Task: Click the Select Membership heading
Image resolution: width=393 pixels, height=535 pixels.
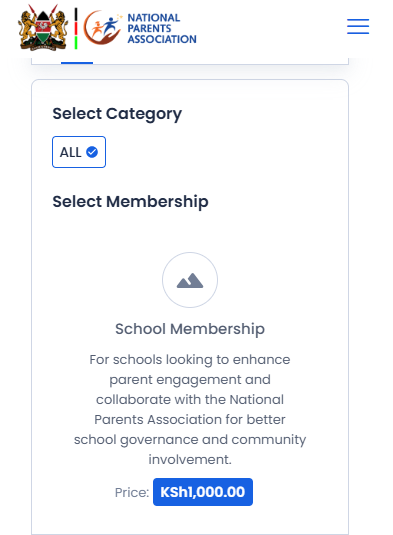Action: pos(130,201)
